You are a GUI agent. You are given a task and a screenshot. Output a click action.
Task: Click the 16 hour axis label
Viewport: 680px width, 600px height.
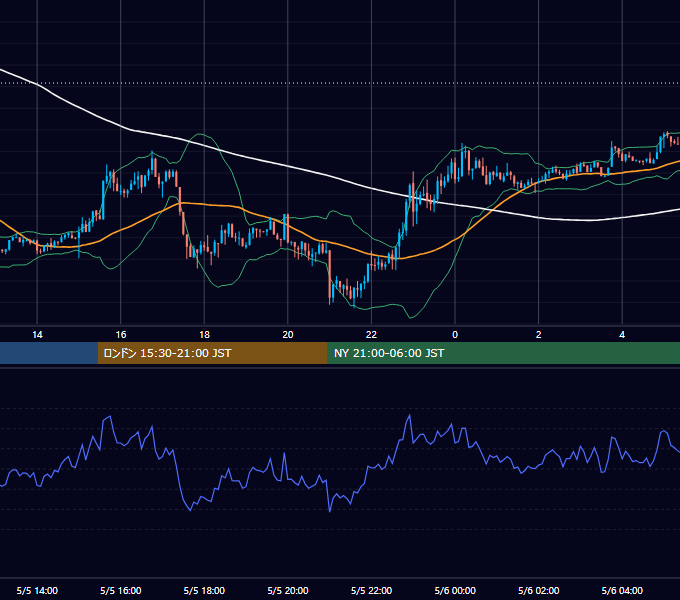121,335
